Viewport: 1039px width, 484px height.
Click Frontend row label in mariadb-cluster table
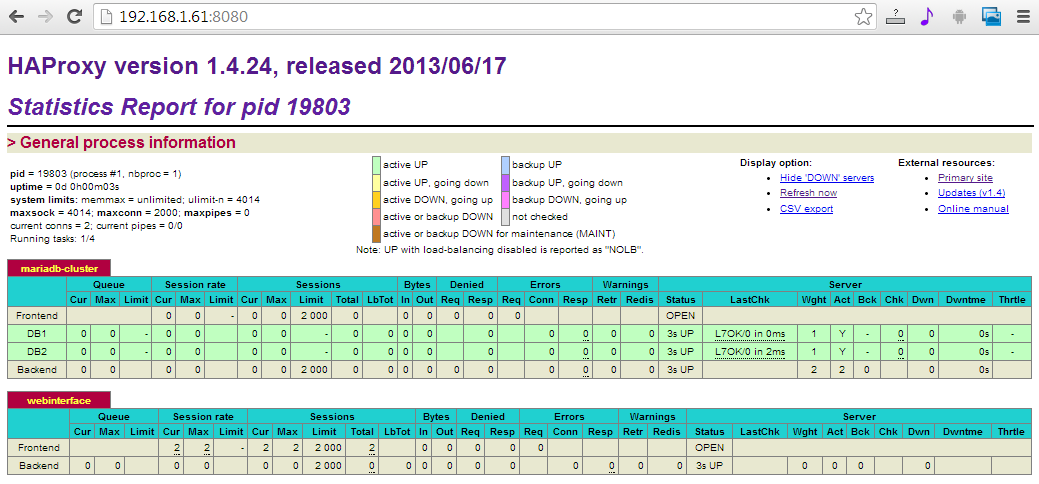point(37,316)
